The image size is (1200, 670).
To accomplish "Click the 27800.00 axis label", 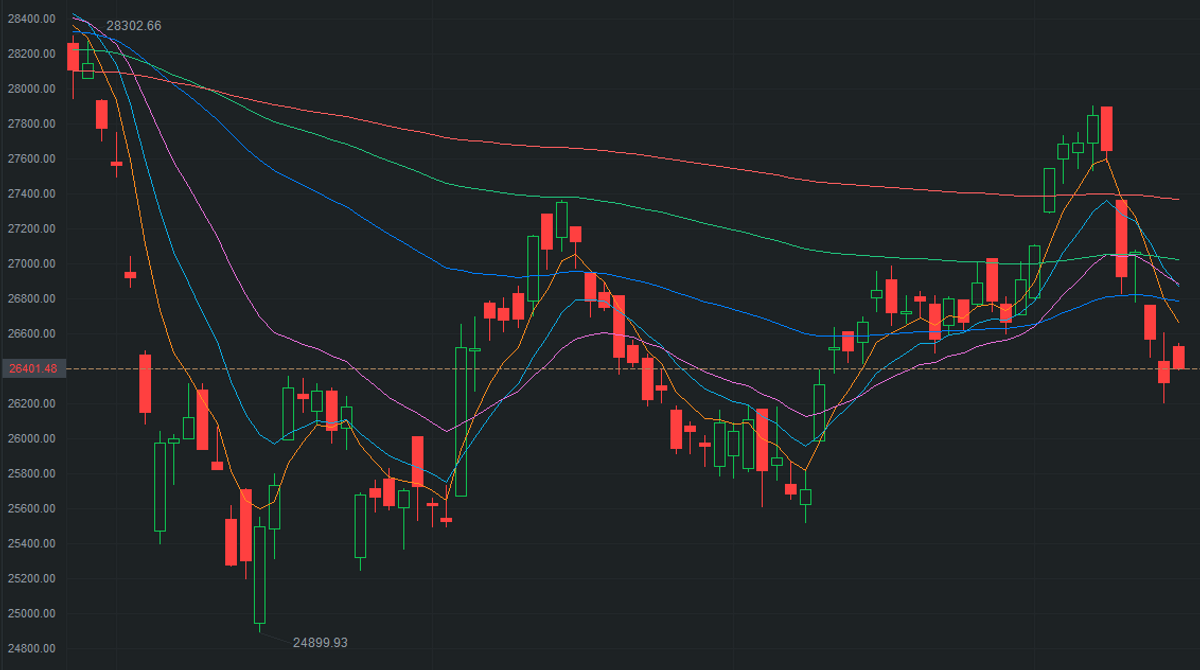I will [33, 124].
